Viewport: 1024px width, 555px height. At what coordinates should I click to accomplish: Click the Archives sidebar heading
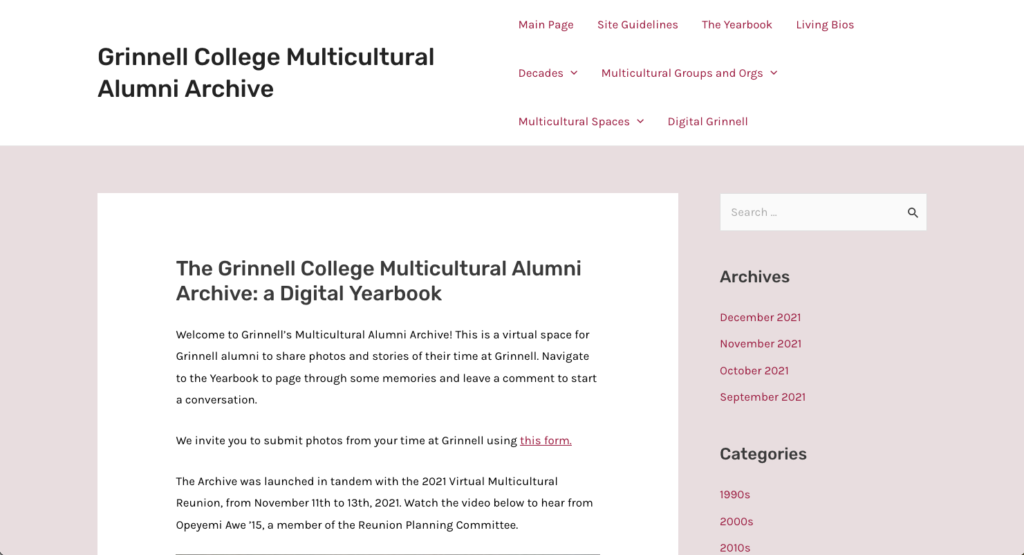(x=754, y=277)
